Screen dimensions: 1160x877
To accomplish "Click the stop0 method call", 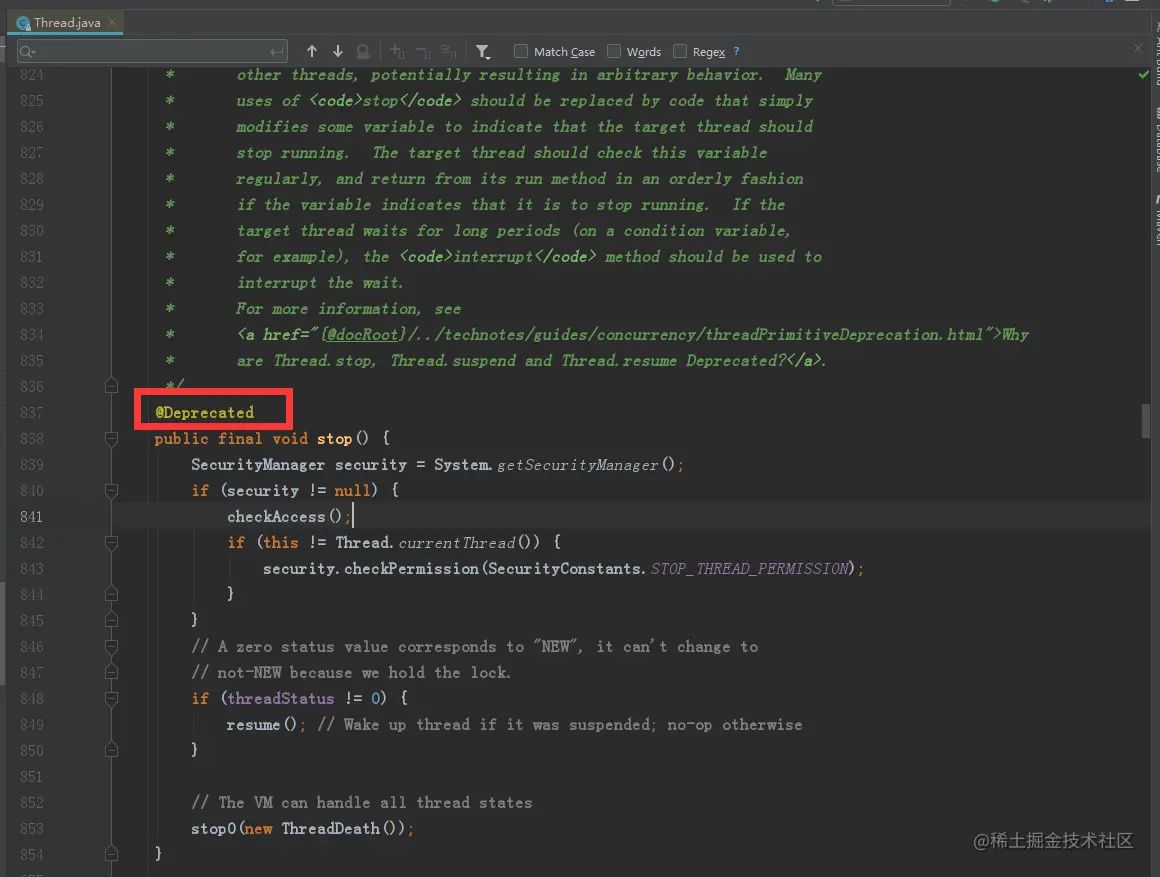I will 213,828.
